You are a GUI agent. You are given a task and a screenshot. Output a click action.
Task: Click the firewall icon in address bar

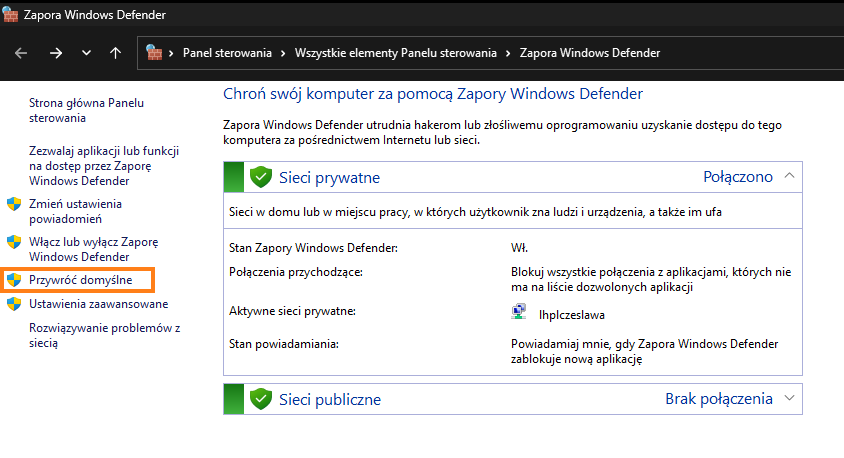coord(154,53)
